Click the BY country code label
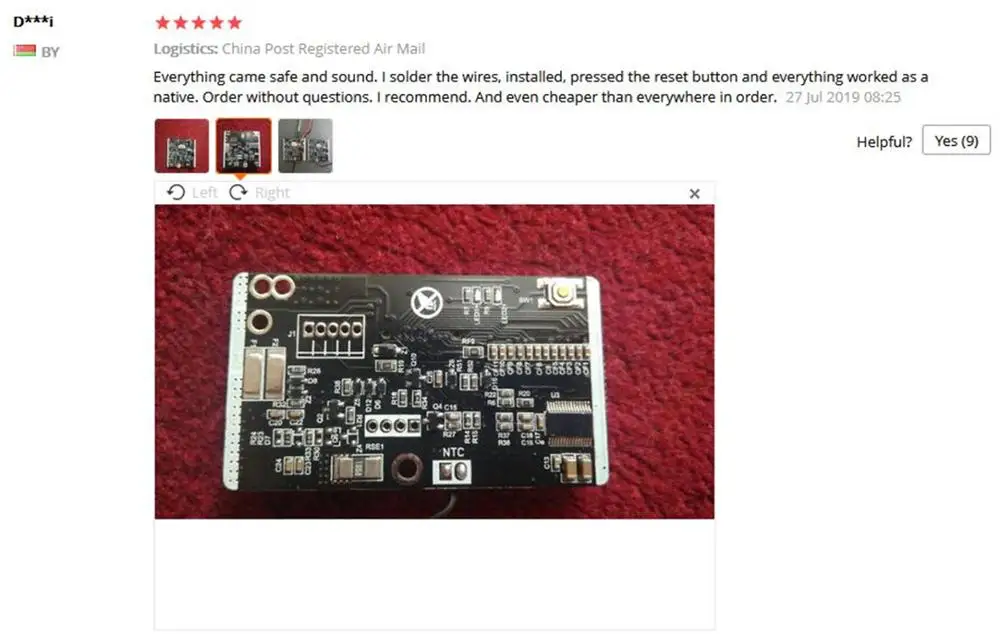 click(x=50, y=52)
